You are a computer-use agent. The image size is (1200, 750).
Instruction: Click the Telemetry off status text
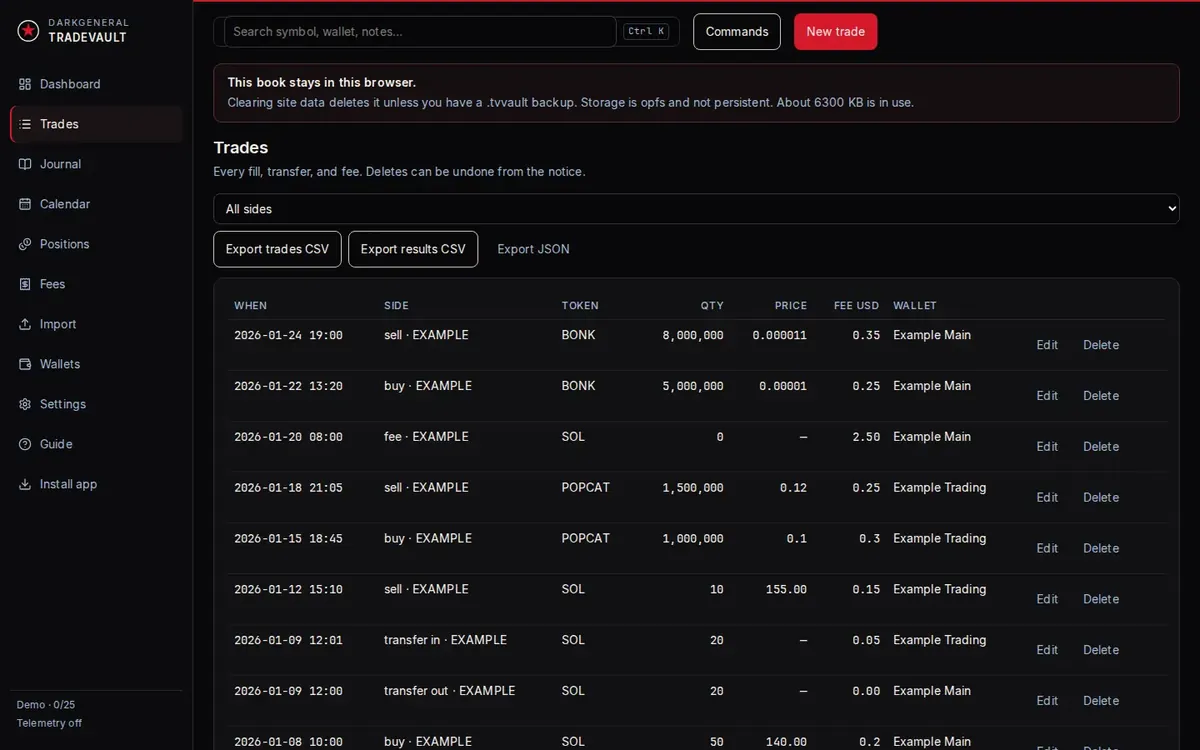pos(50,723)
